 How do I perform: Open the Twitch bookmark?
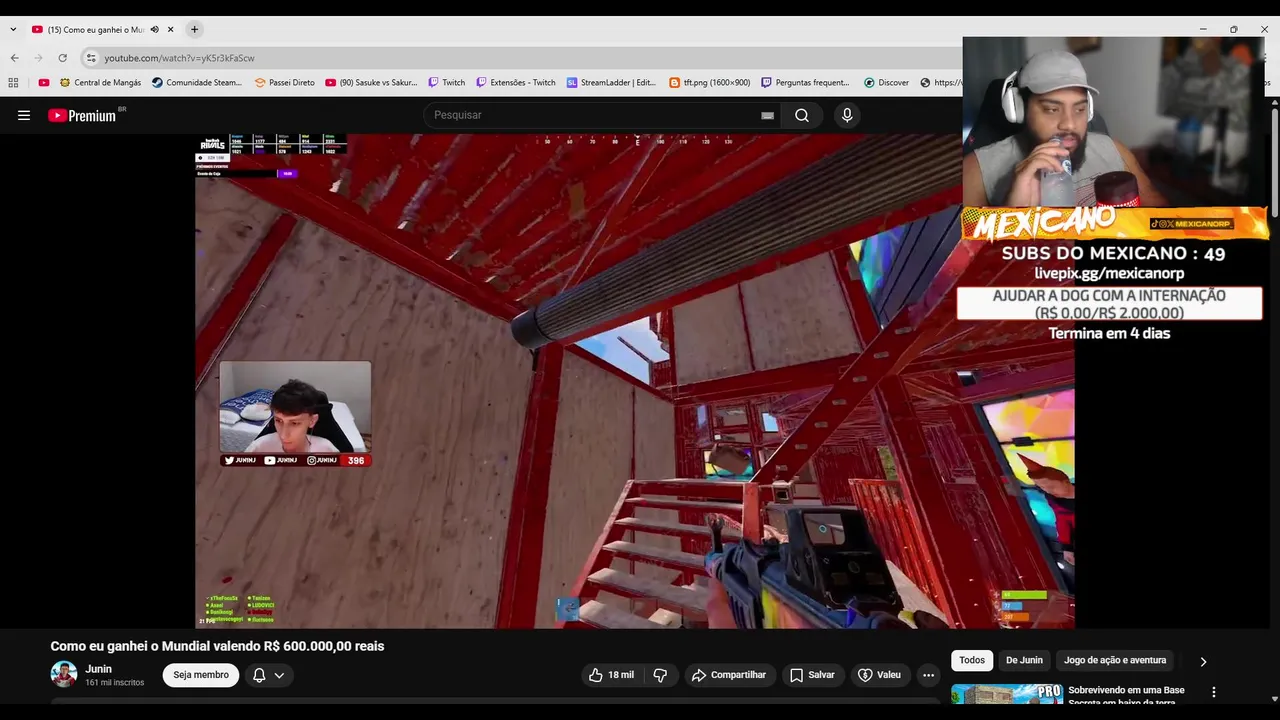tap(446, 83)
